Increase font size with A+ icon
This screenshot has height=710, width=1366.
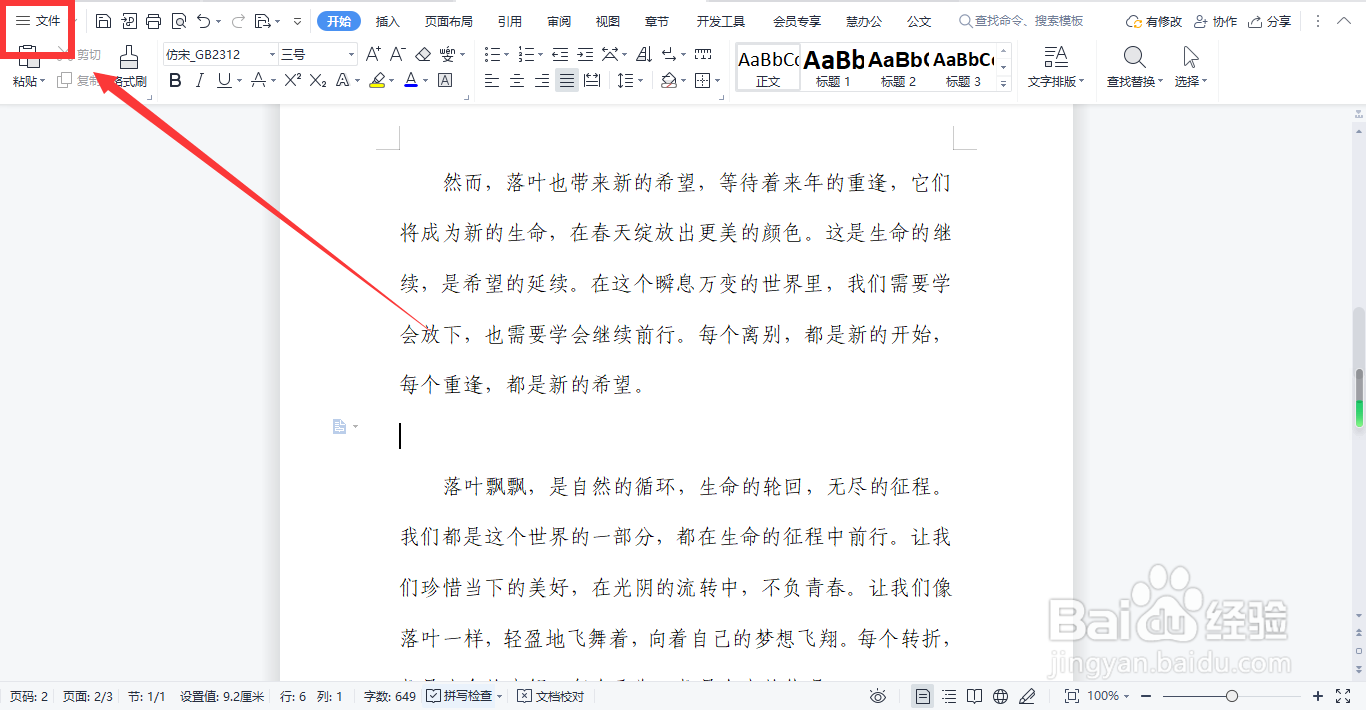click(x=373, y=54)
